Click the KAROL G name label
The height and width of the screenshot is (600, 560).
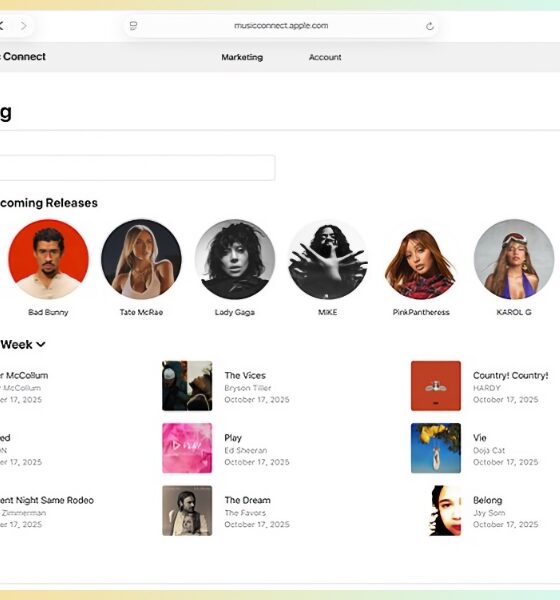pyautogui.click(x=514, y=312)
